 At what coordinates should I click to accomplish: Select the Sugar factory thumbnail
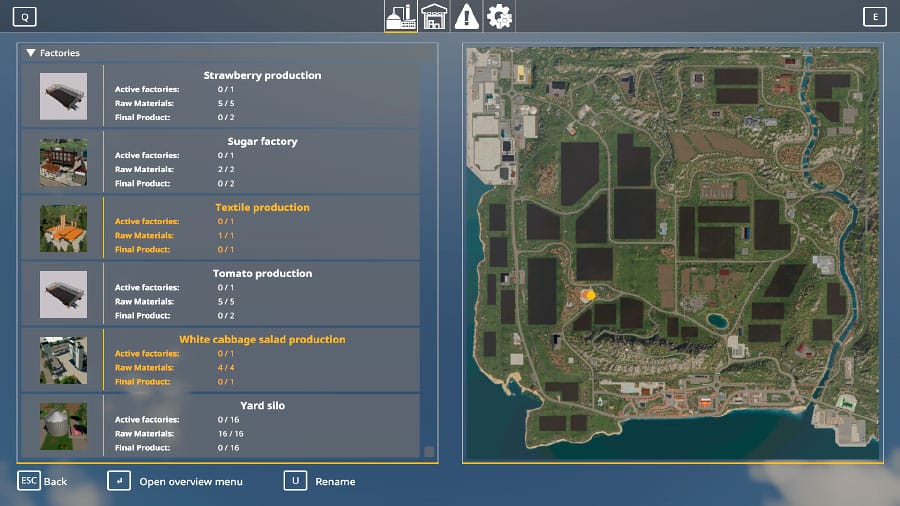click(63, 162)
